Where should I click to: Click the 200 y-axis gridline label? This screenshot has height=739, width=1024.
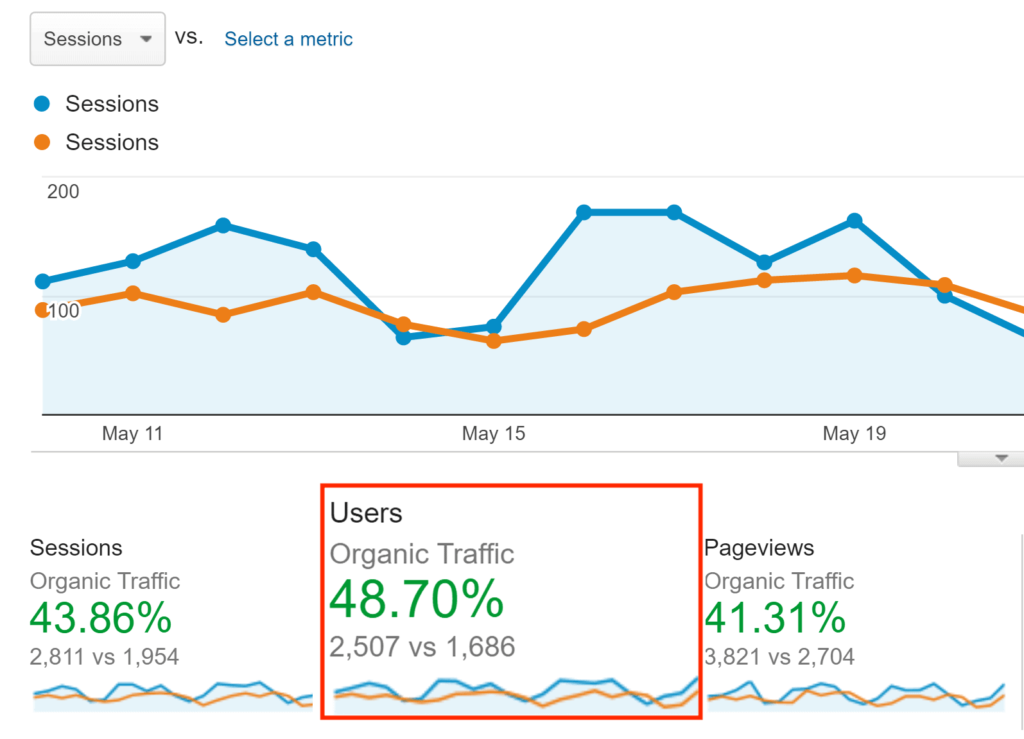pos(63,192)
